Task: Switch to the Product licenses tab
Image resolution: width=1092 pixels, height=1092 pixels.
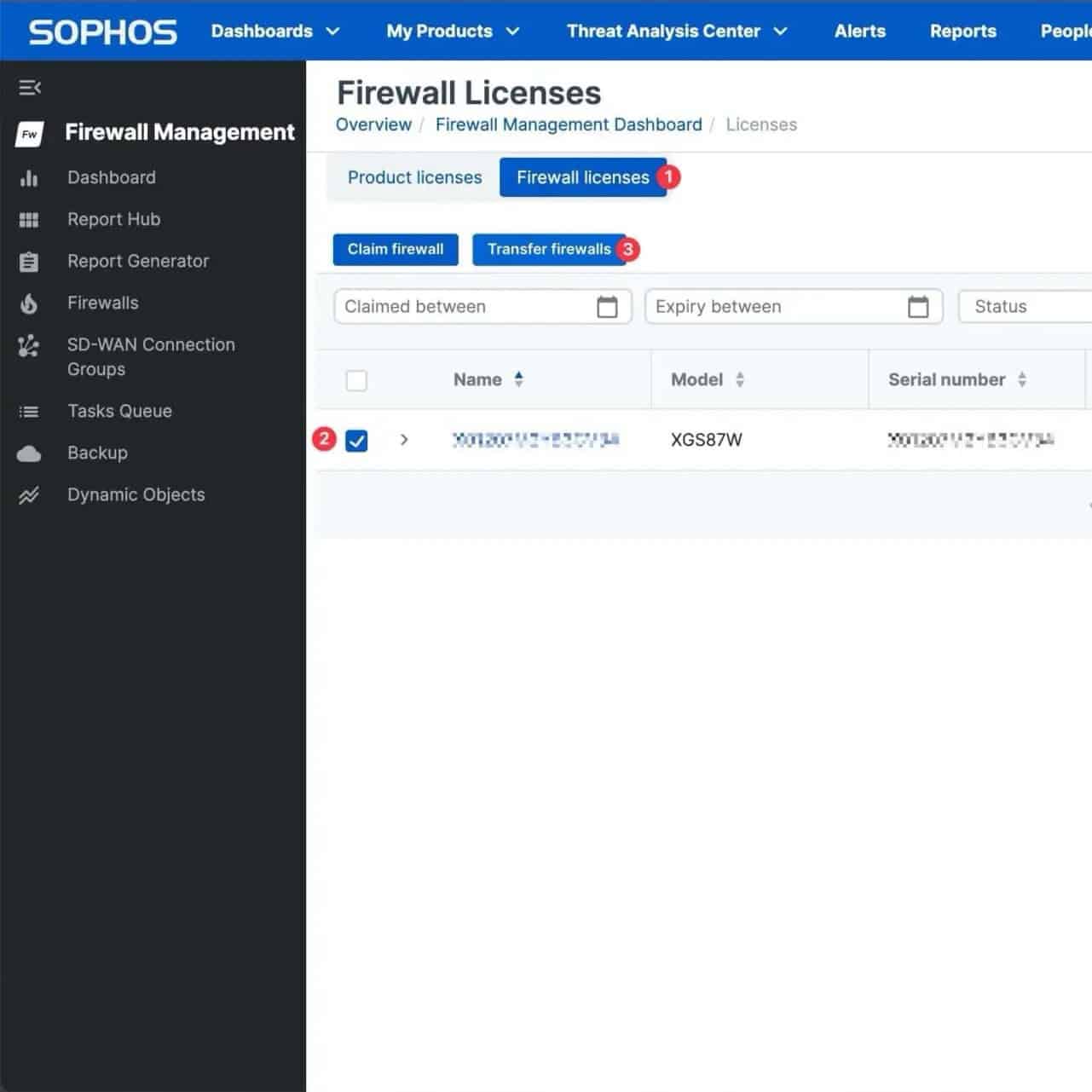Action: [414, 177]
